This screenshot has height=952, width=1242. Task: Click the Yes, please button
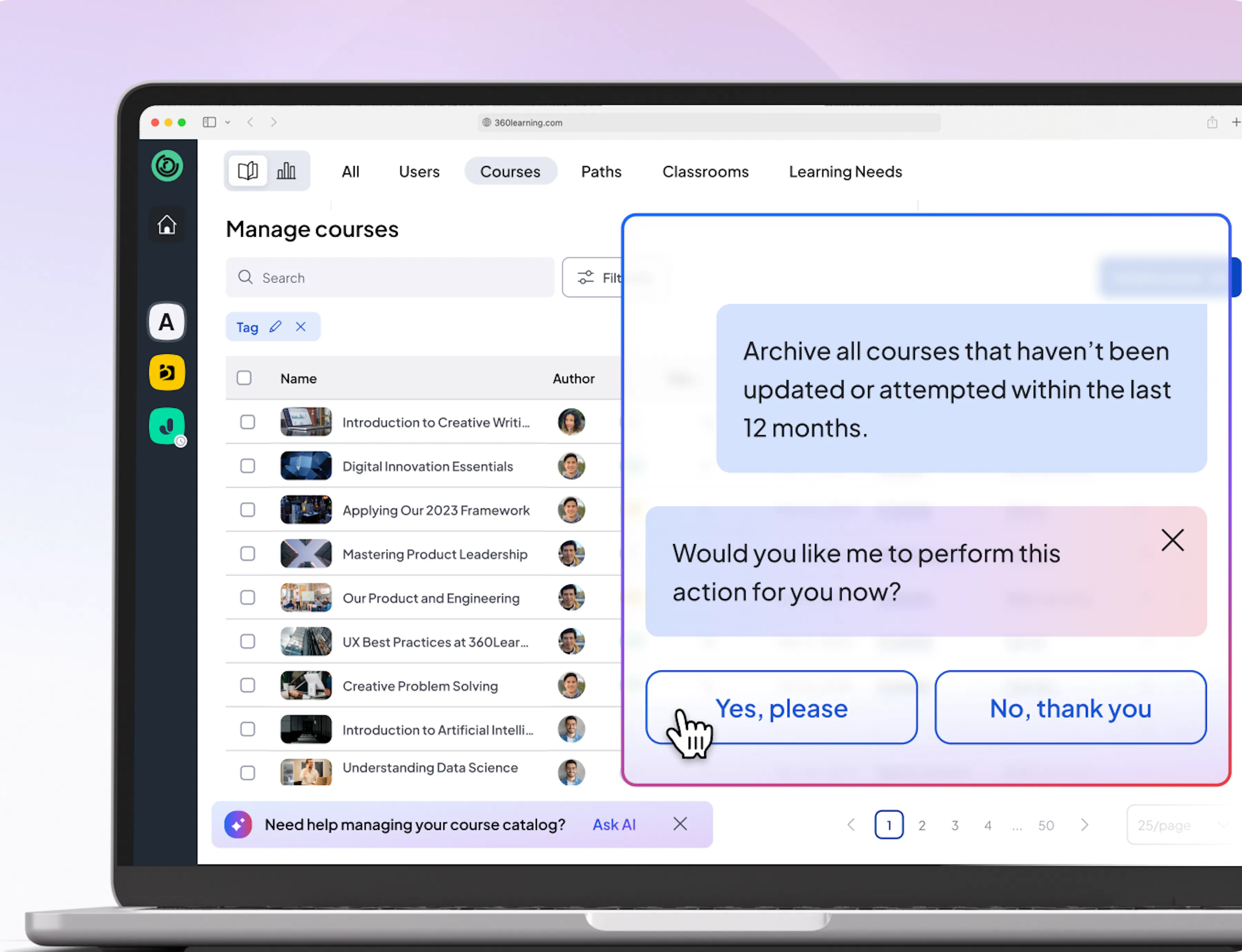[781, 708]
